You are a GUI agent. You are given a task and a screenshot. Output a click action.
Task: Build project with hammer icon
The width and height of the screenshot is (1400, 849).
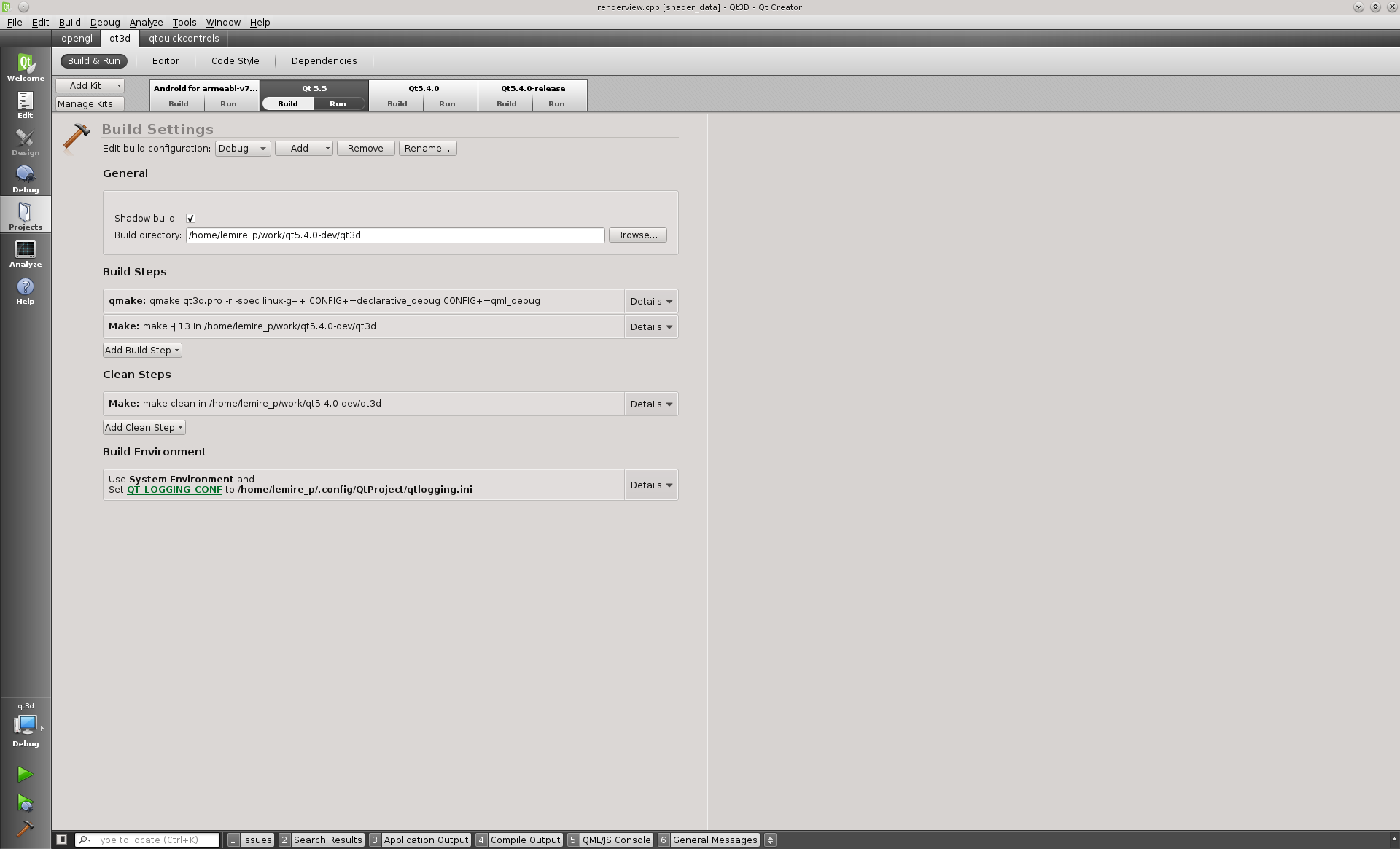pos(26,829)
